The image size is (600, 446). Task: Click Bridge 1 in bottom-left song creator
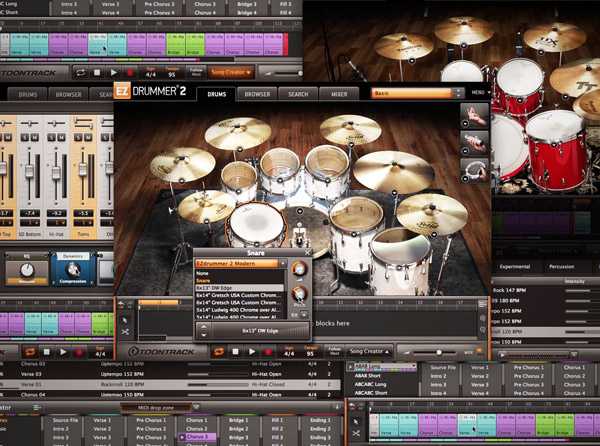pos(238,420)
